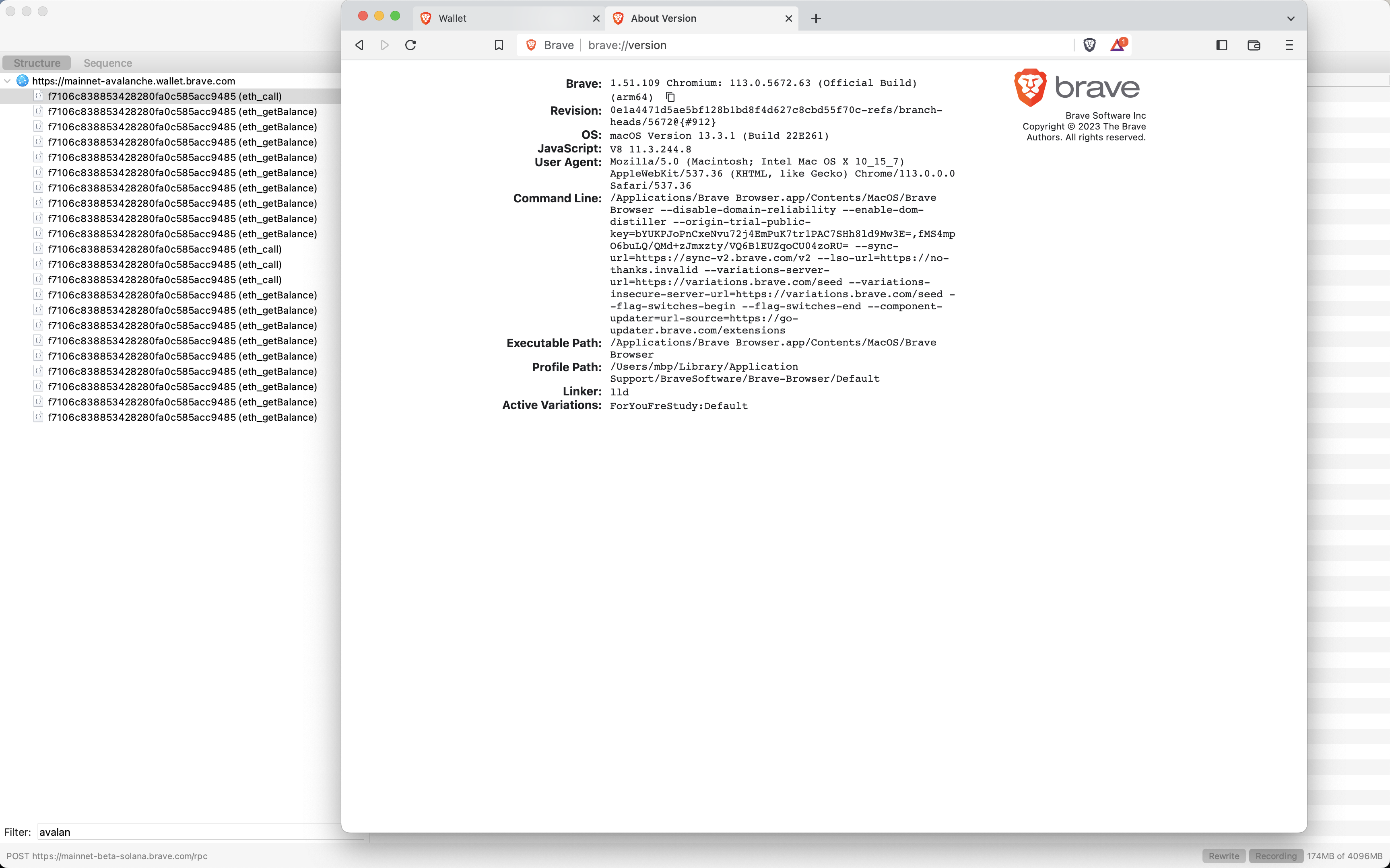Open the tab search dropdown
This screenshot has width=1390, height=868.
click(x=1291, y=19)
